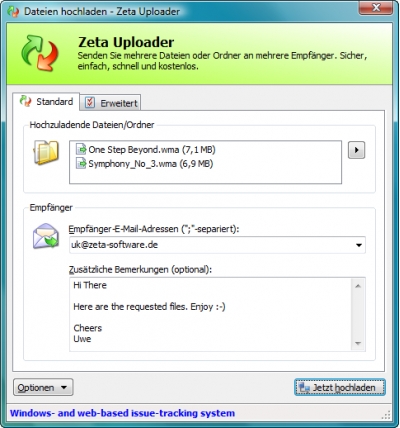Click the Jetzt hochladen button

point(340,387)
